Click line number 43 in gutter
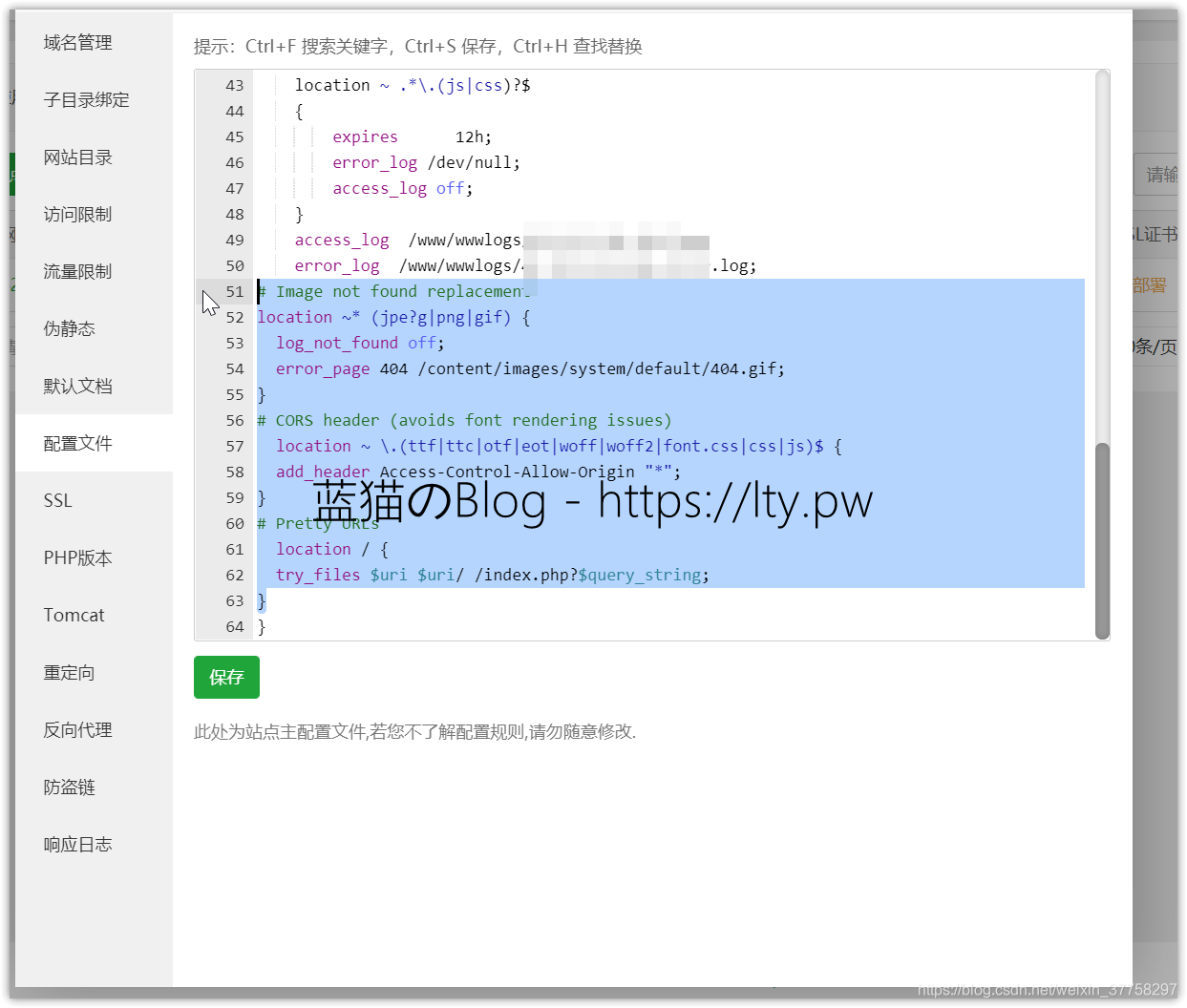This screenshot has width=1187, height=1008. 235,85
